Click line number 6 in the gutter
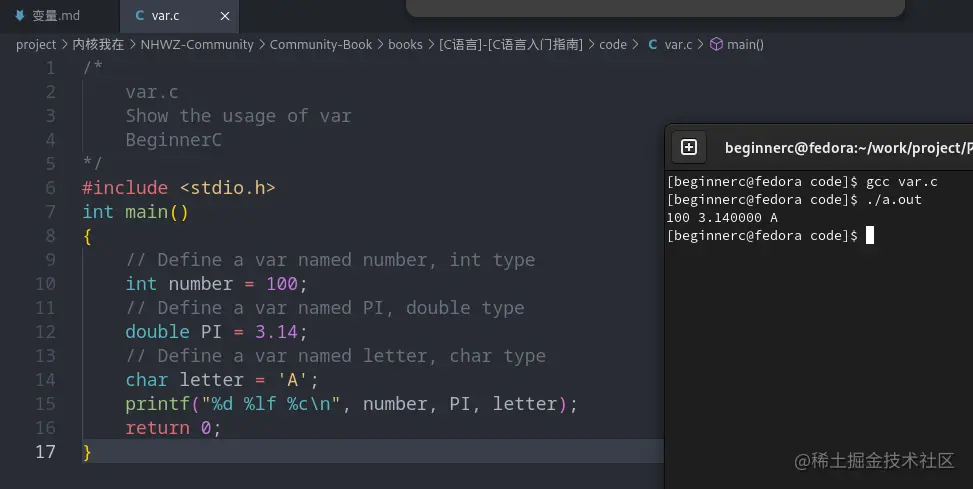973x489 pixels. pyautogui.click(x=50, y=187)
